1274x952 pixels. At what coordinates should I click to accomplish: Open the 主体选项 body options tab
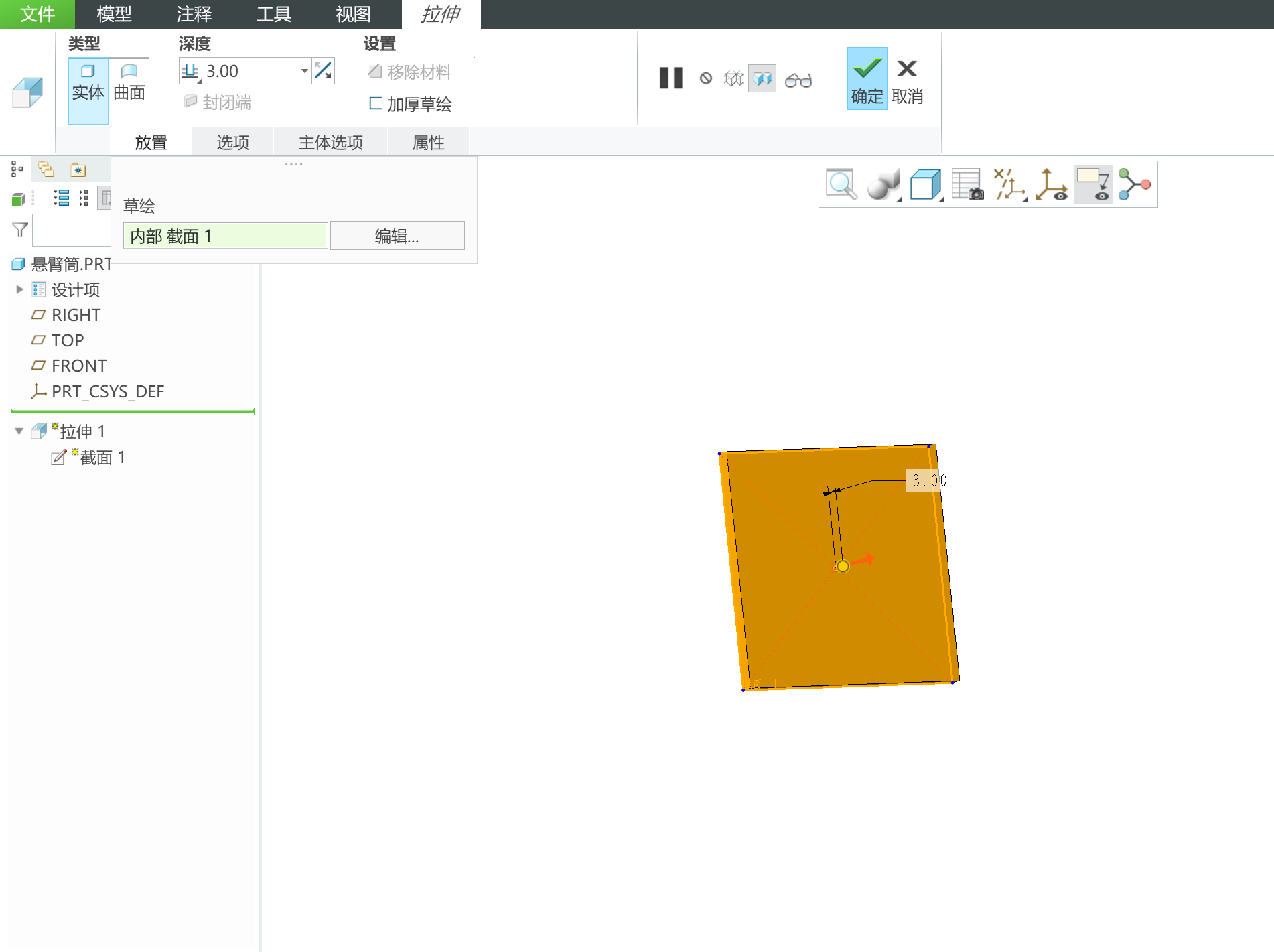click(x=330, y=142)
